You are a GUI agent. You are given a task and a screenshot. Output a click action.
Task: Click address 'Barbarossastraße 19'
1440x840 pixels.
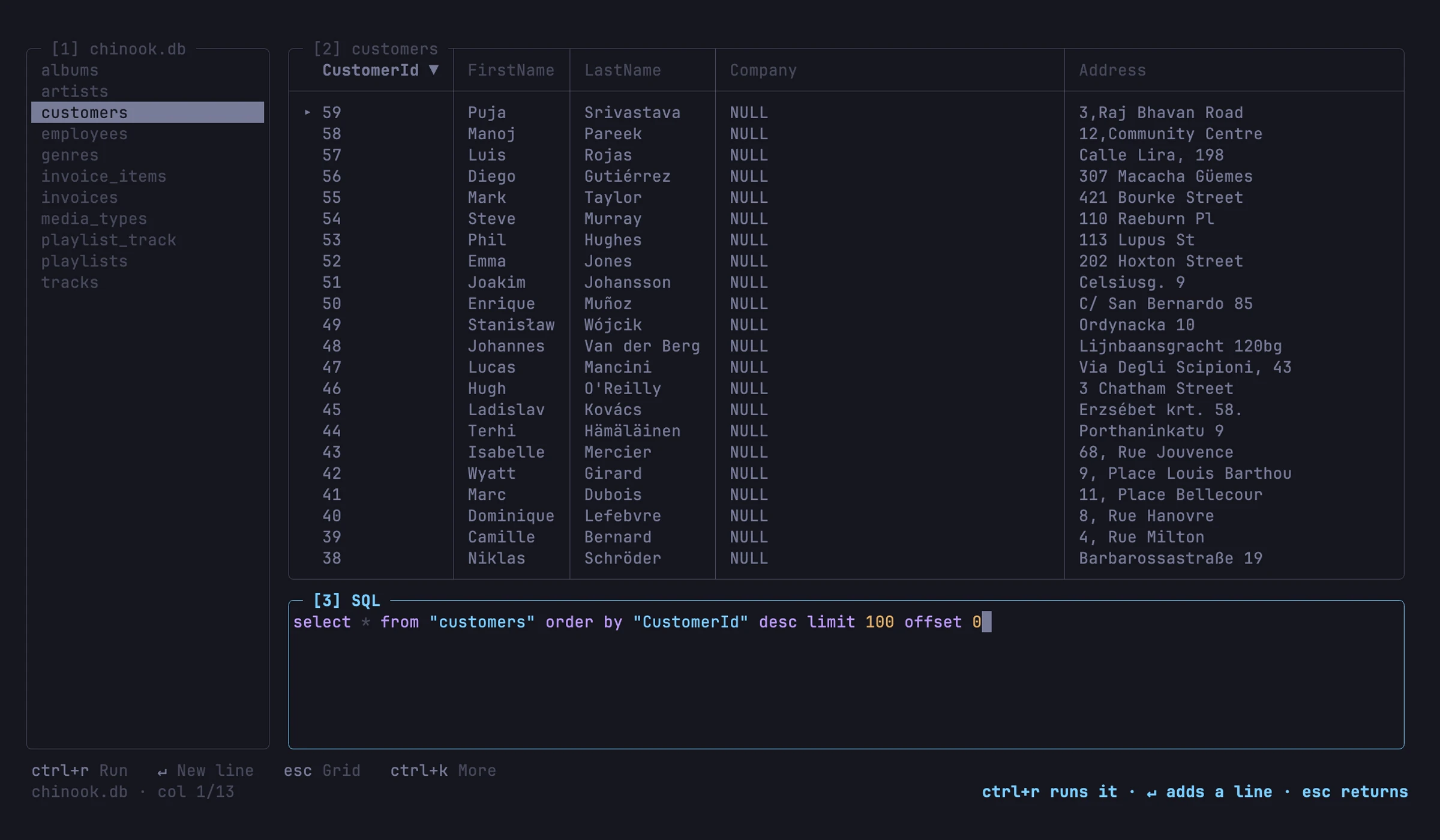1171,558
